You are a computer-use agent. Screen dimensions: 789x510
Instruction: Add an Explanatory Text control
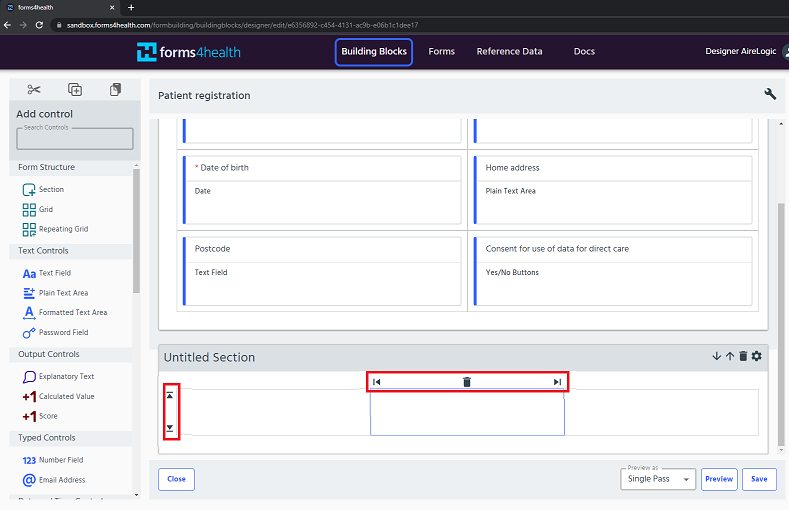pyautogui.click(x=58, y=377)
